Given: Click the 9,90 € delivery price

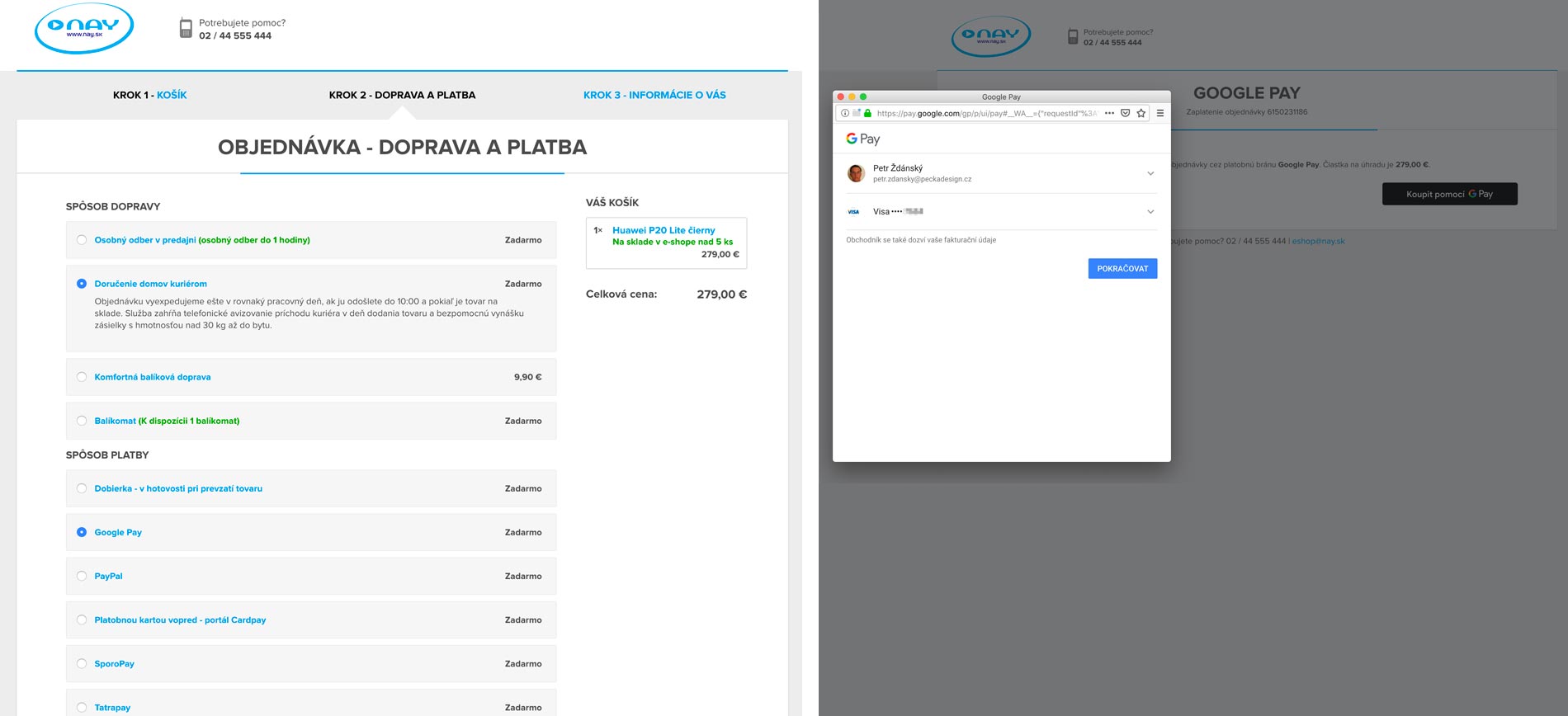Looking at the screenshot, I should 528,377.
